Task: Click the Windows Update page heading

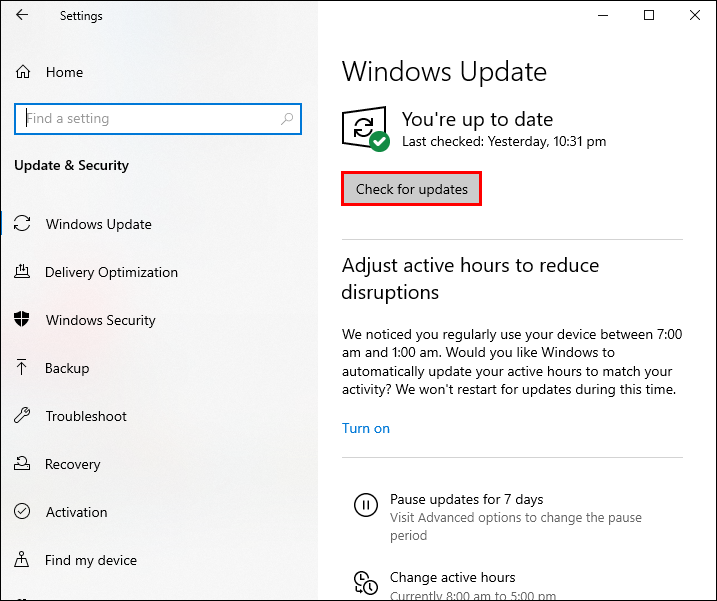Action: (444, 72)
